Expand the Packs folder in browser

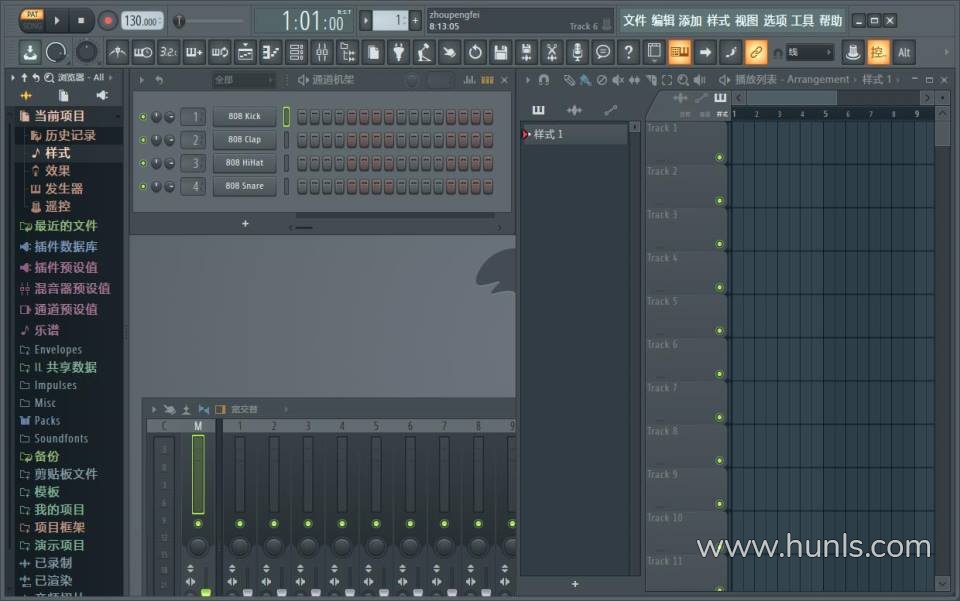(x=40, y=420)
